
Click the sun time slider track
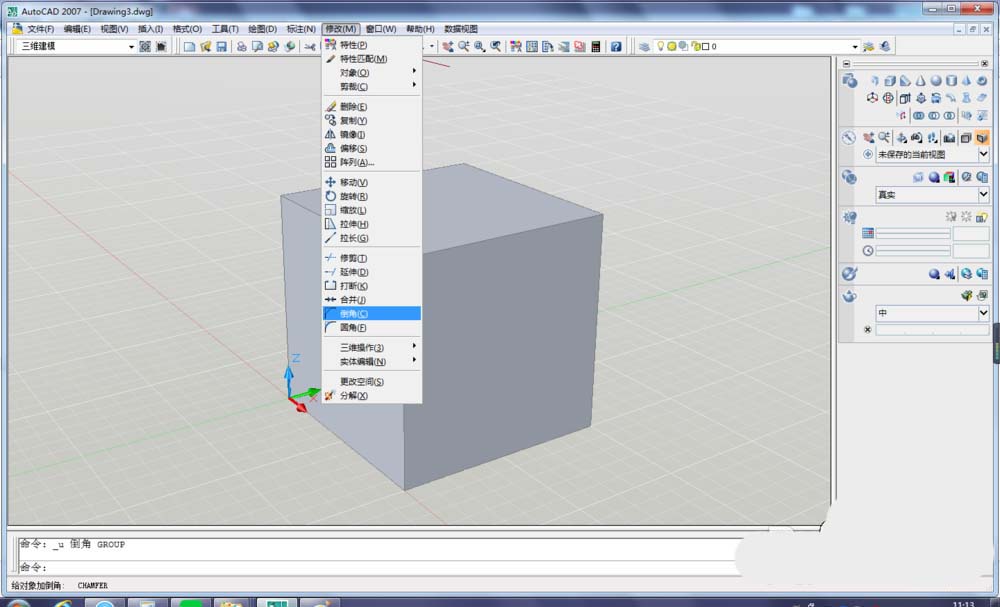(913, 251)
